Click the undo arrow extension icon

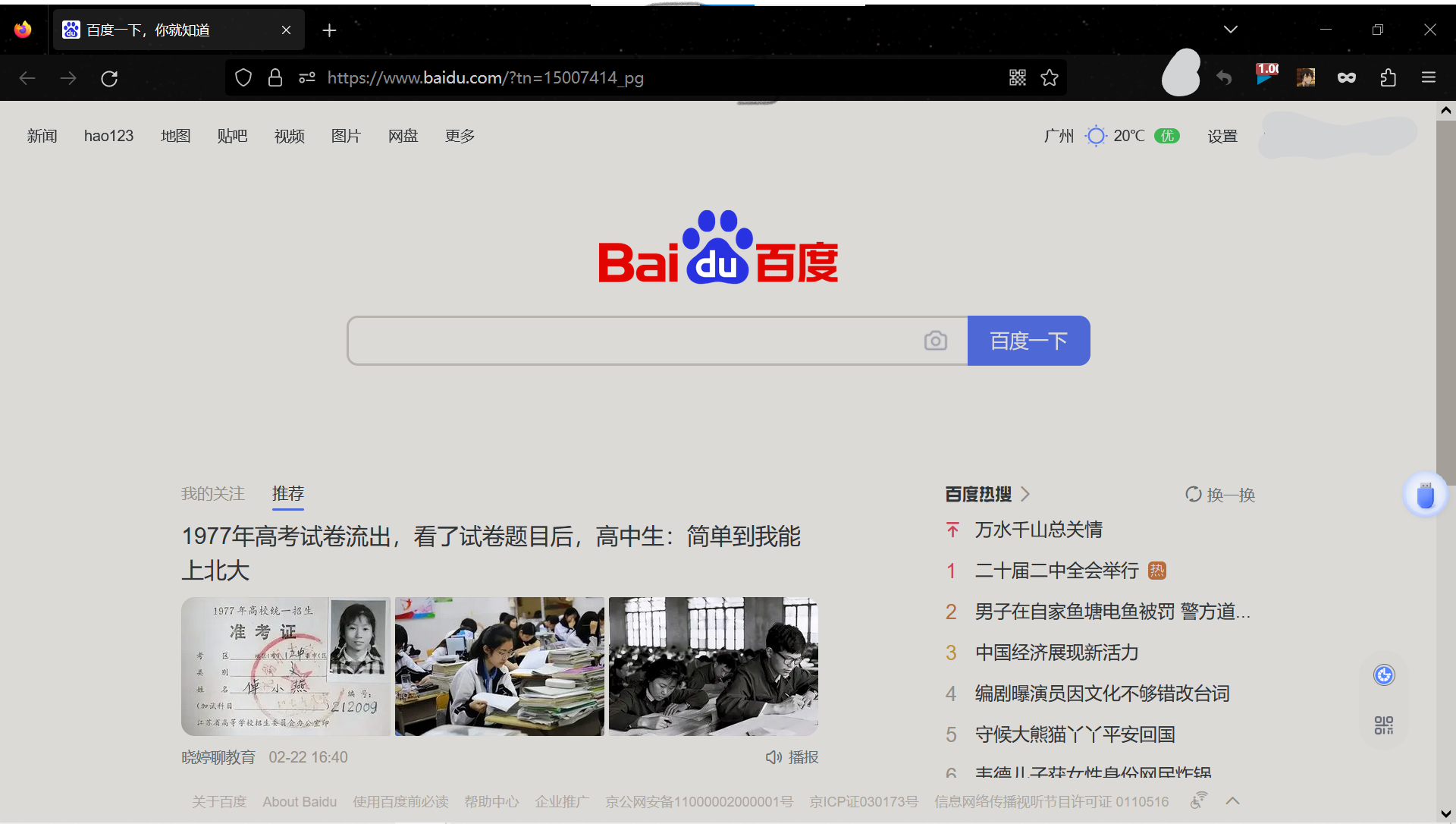pos(1224,77)
